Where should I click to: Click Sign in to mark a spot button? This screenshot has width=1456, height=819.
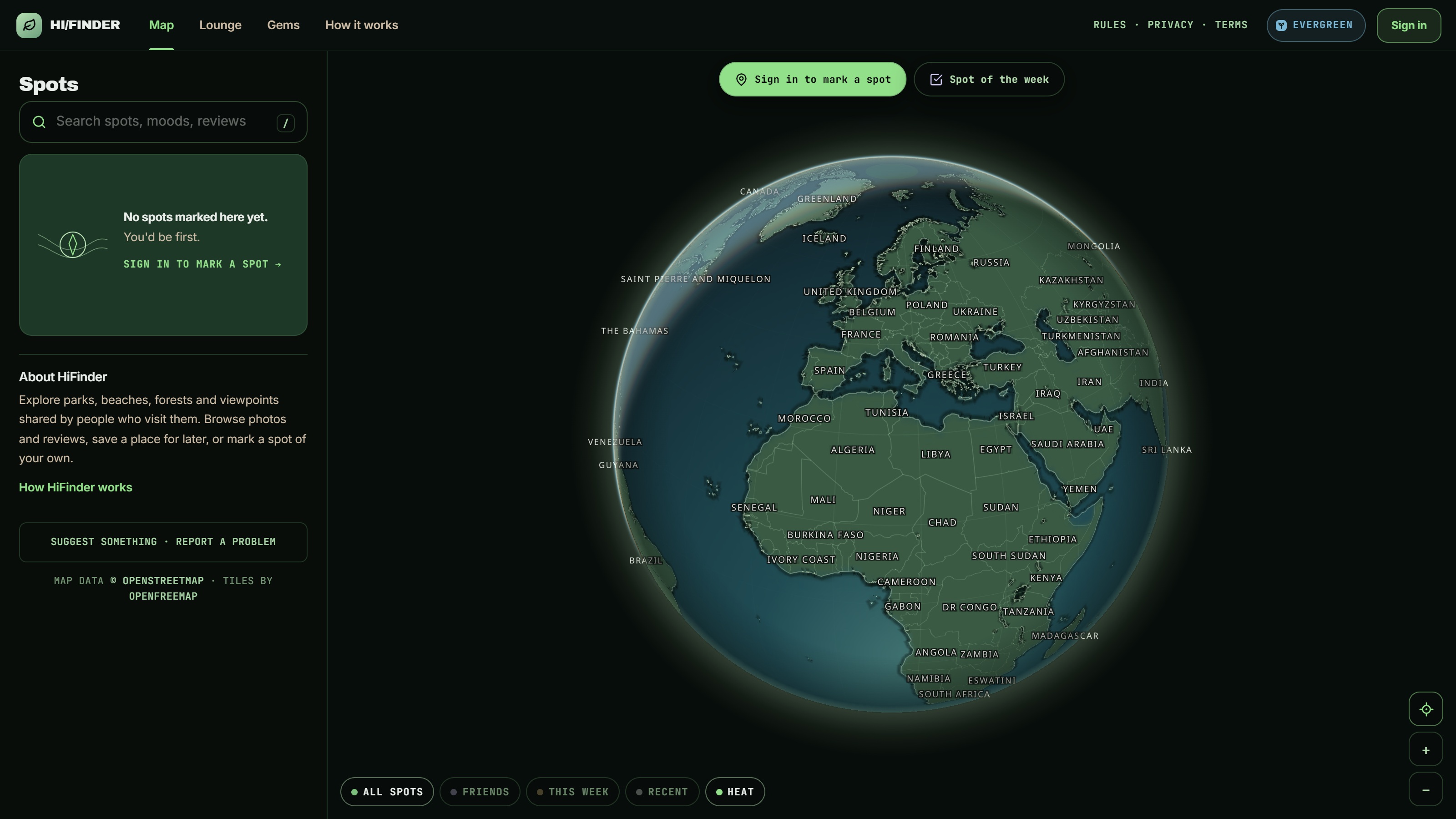(x=812, y=79)
